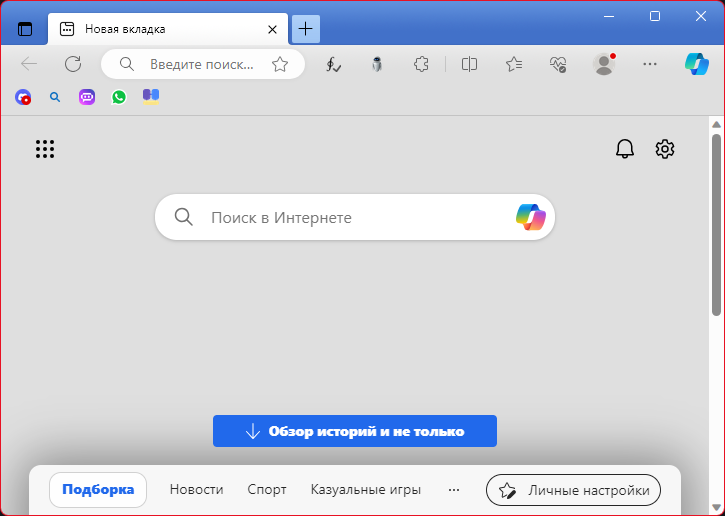Viewport: 725px width, 516px height.
Task: Open a new tab with plus button
Action: click(x=306, y=29)
